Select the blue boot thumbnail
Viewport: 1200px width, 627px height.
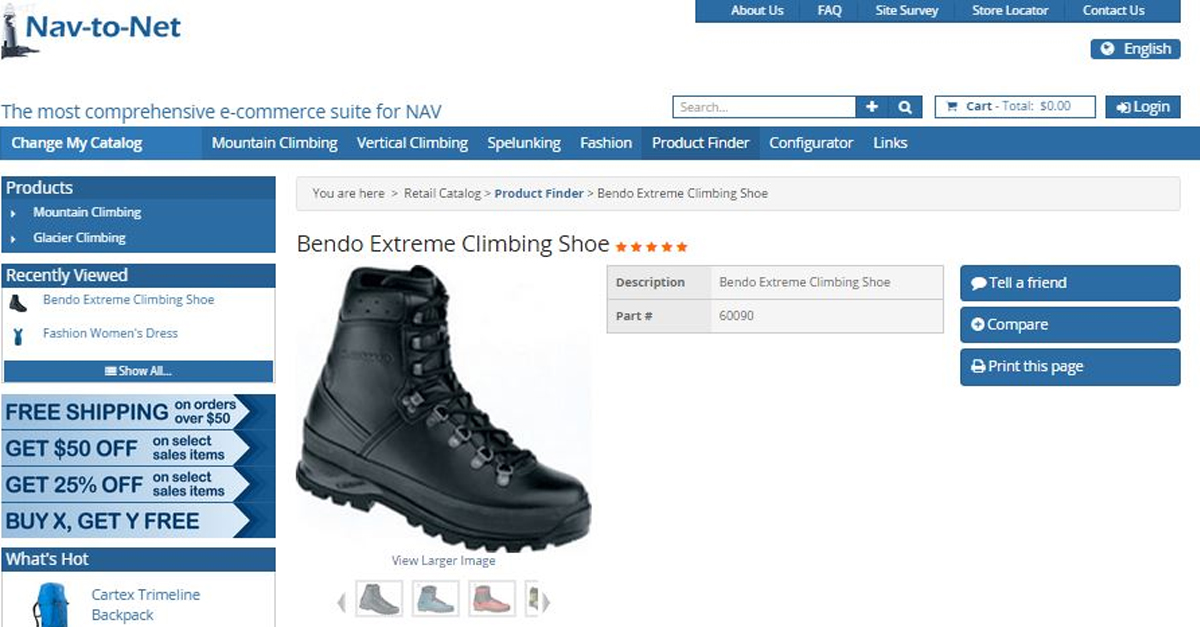(x=435, y=599)
